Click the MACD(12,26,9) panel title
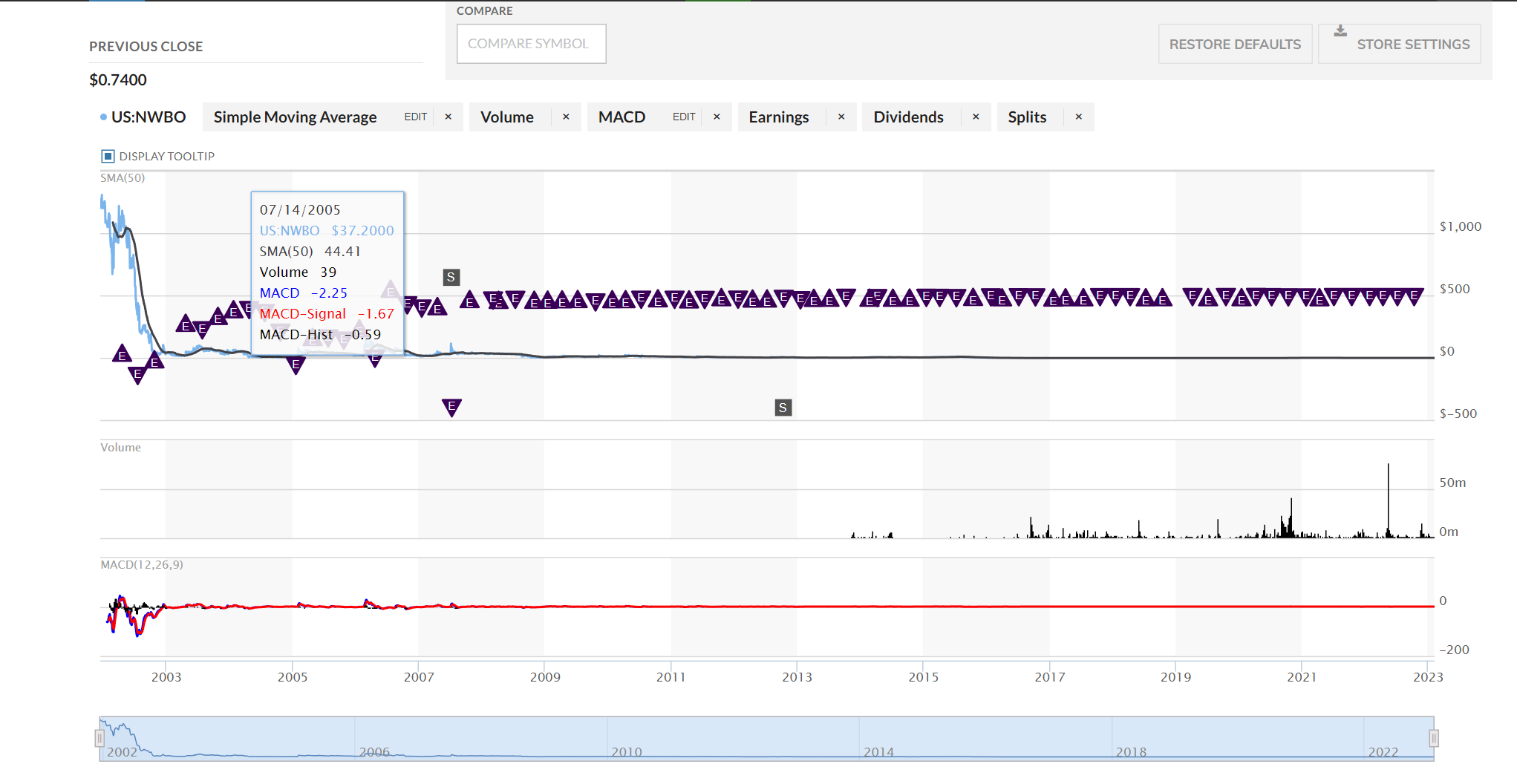 pos(142,565)
